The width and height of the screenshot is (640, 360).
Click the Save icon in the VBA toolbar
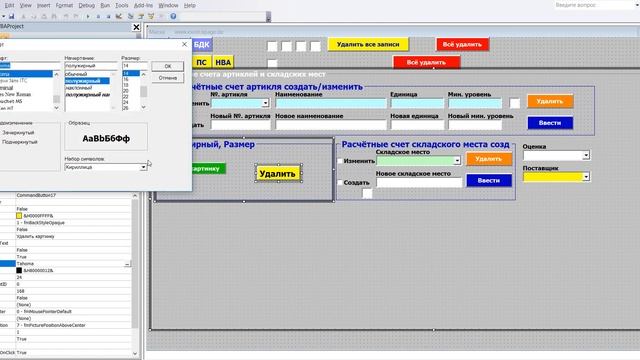[11, 16]
